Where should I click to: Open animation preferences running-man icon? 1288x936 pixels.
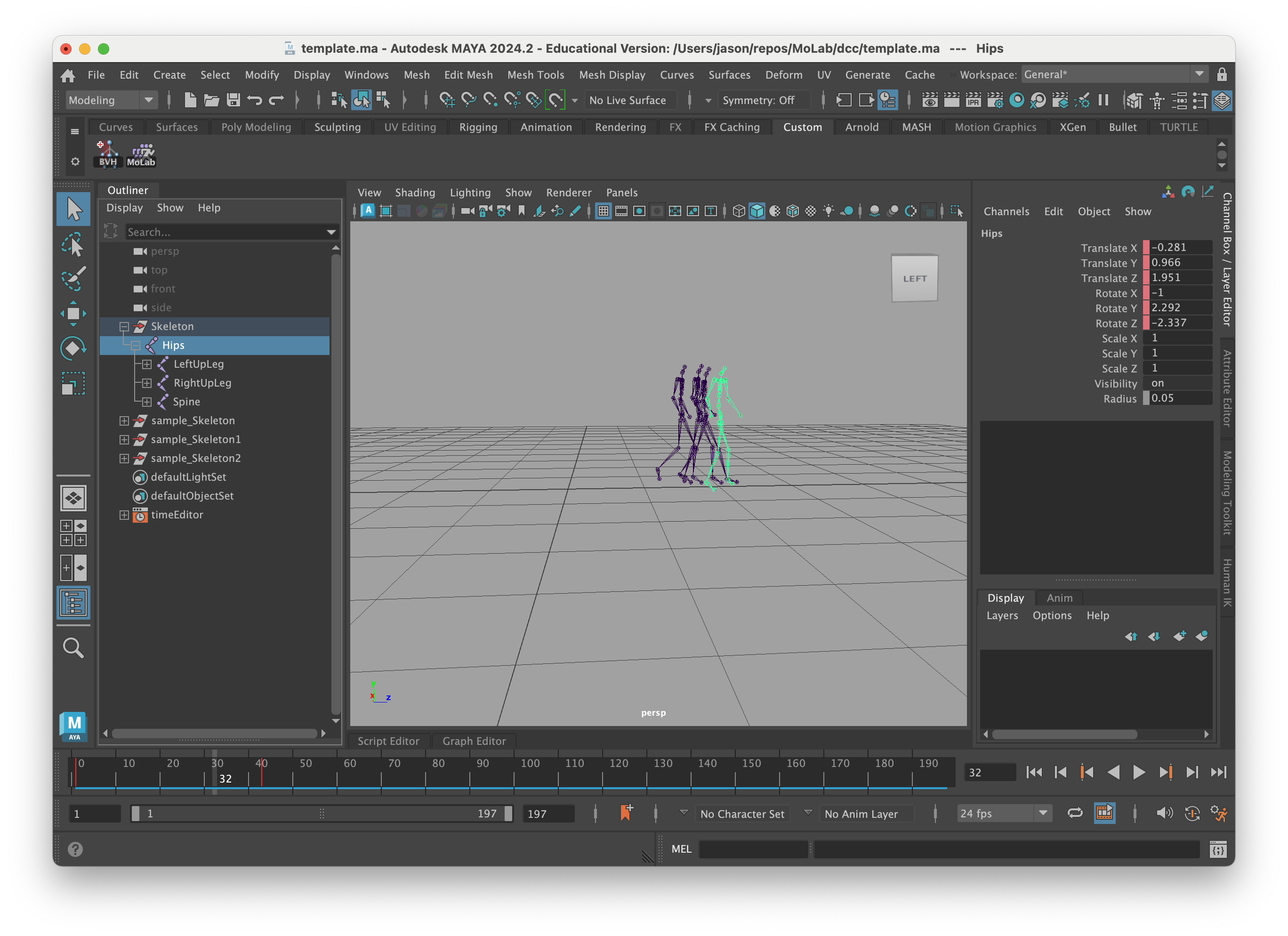(1218, 813)
